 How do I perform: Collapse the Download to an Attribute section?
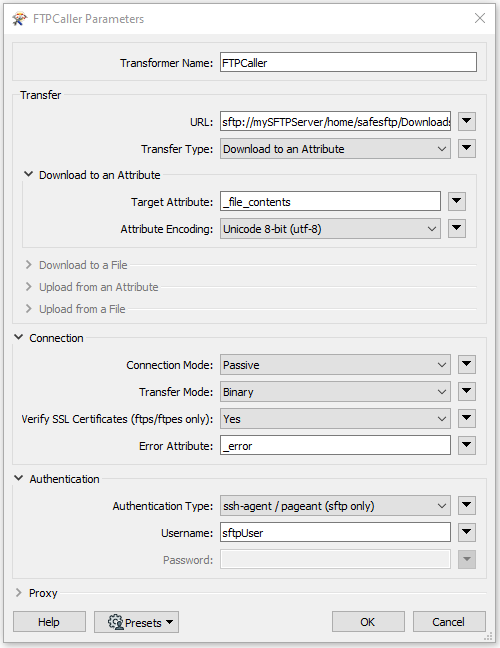click(28, 174)
